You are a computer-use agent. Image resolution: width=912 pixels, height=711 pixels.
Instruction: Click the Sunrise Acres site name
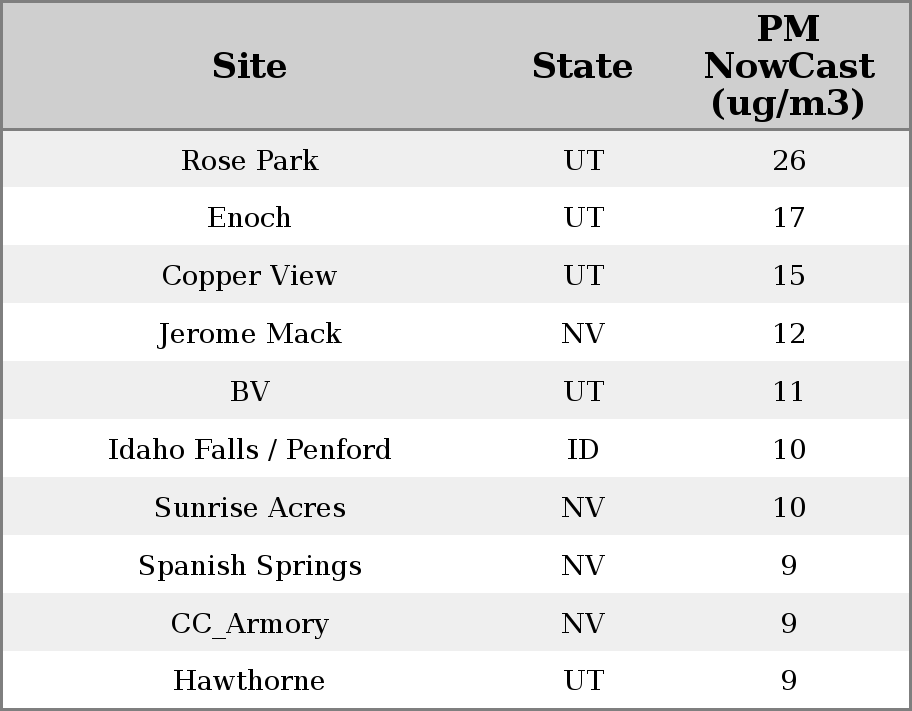(250, 508)
